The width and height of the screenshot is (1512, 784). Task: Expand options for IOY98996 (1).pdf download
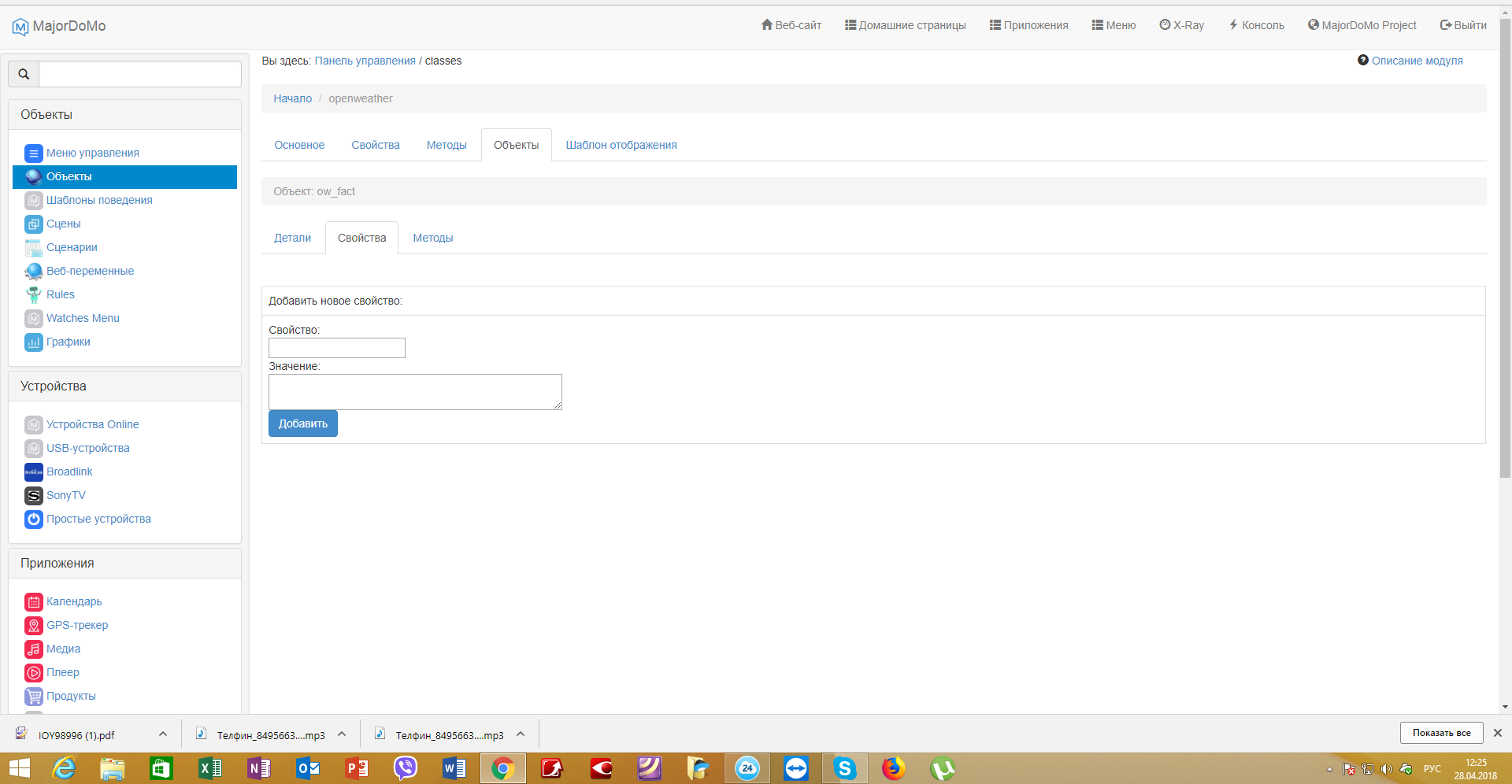pos(163,734)
